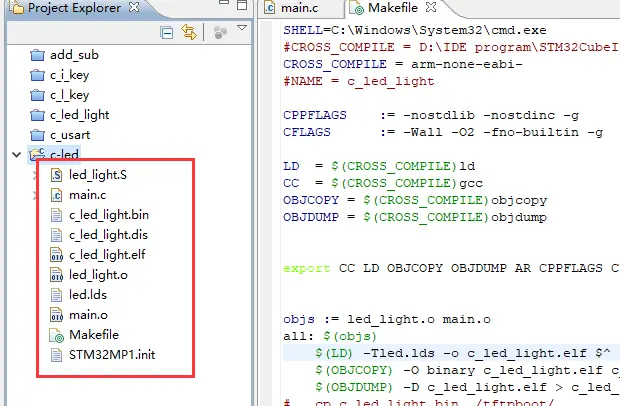Screen dimensions: 620x406
Task: Click the commented #CROSS_COMPILE line
Action: click(451, 47)
